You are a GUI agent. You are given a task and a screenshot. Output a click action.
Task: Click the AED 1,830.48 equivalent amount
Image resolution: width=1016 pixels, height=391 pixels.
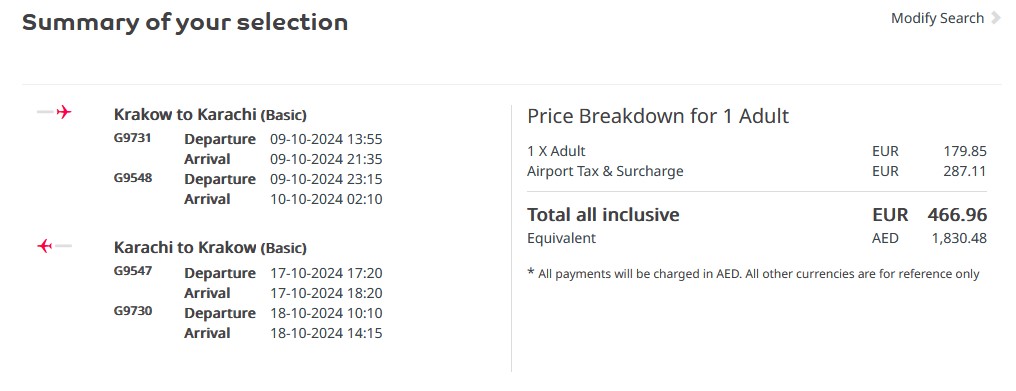(930, 239)
